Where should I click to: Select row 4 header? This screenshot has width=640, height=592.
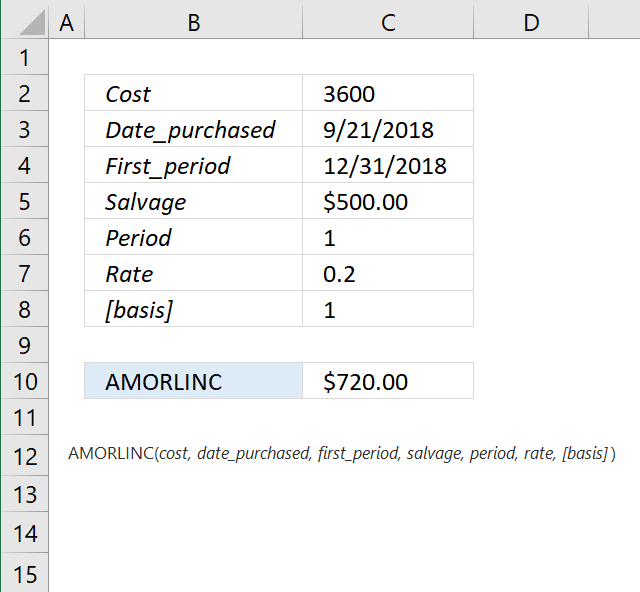pos(24,165)
